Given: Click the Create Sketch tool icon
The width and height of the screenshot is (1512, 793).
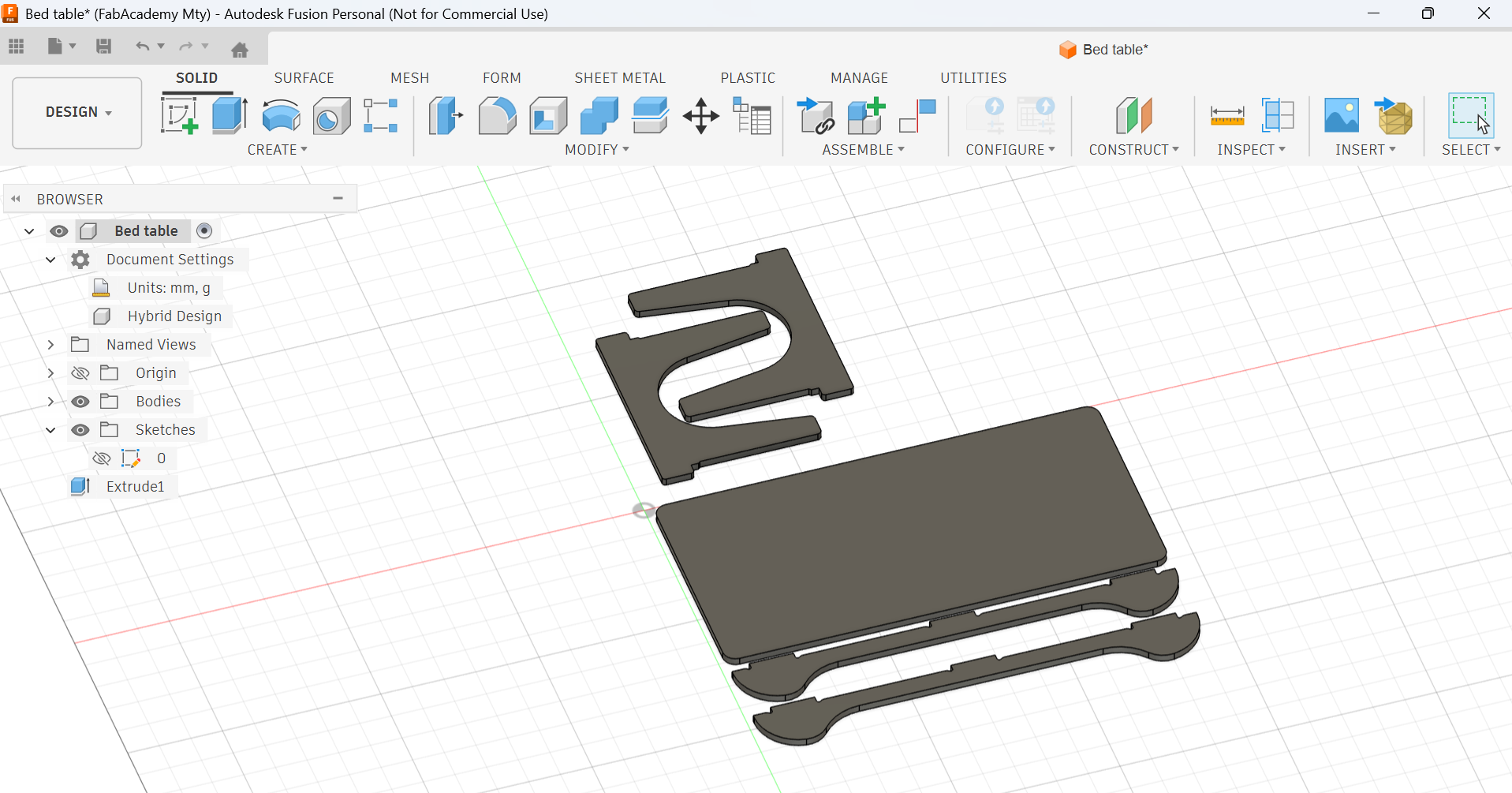Looking at the screenshot, I should [179, 116].
